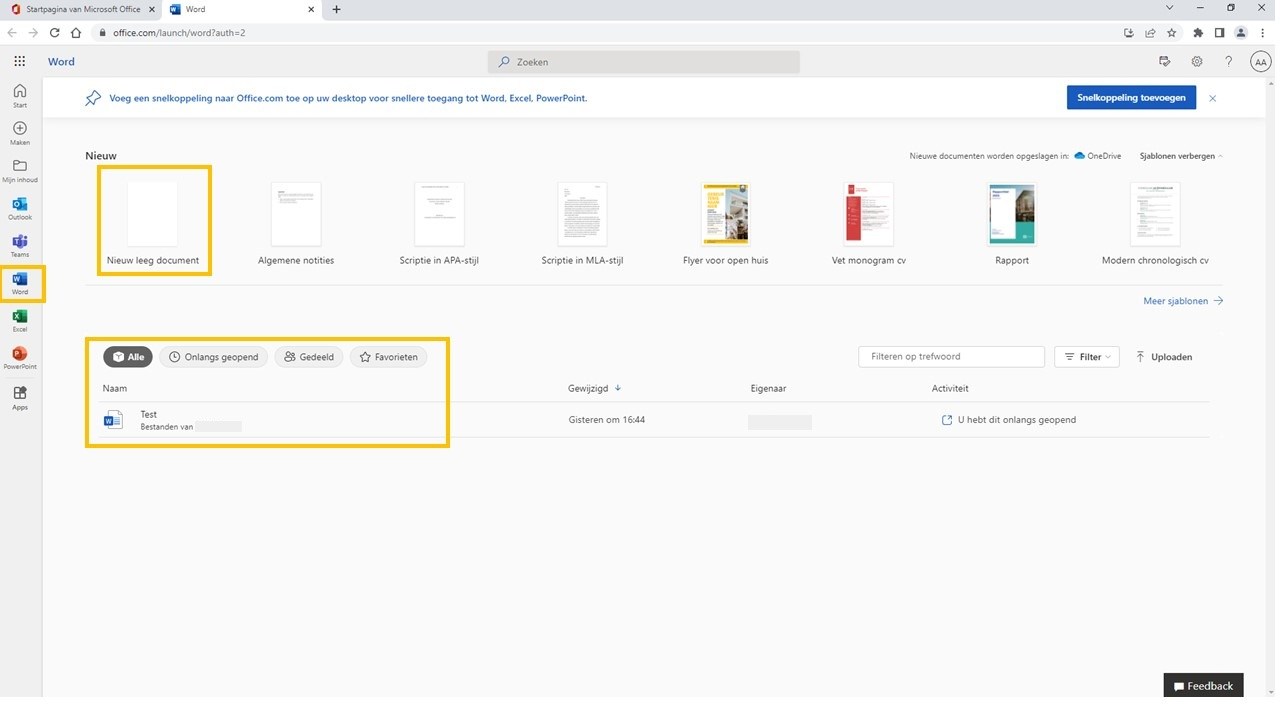This screenshot has width=1280, height=720.
Task: Open a new browser tab
Action: (336, 9)
